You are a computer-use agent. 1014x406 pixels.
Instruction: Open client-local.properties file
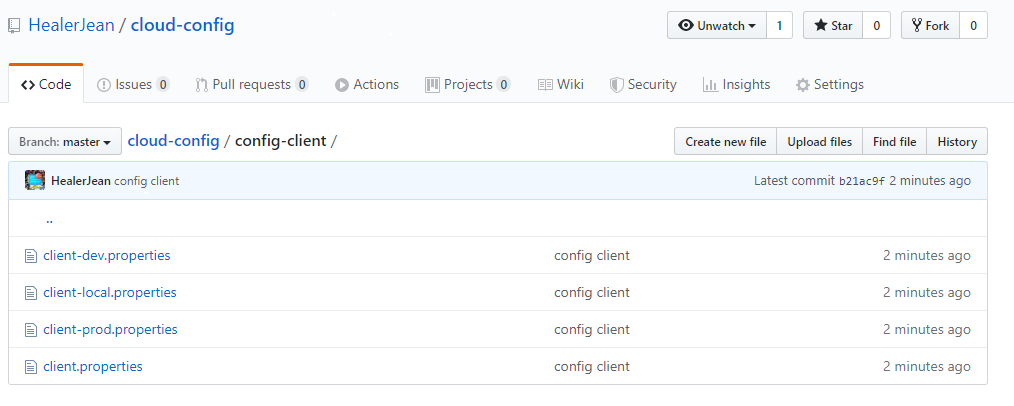(x=110, y=292)
